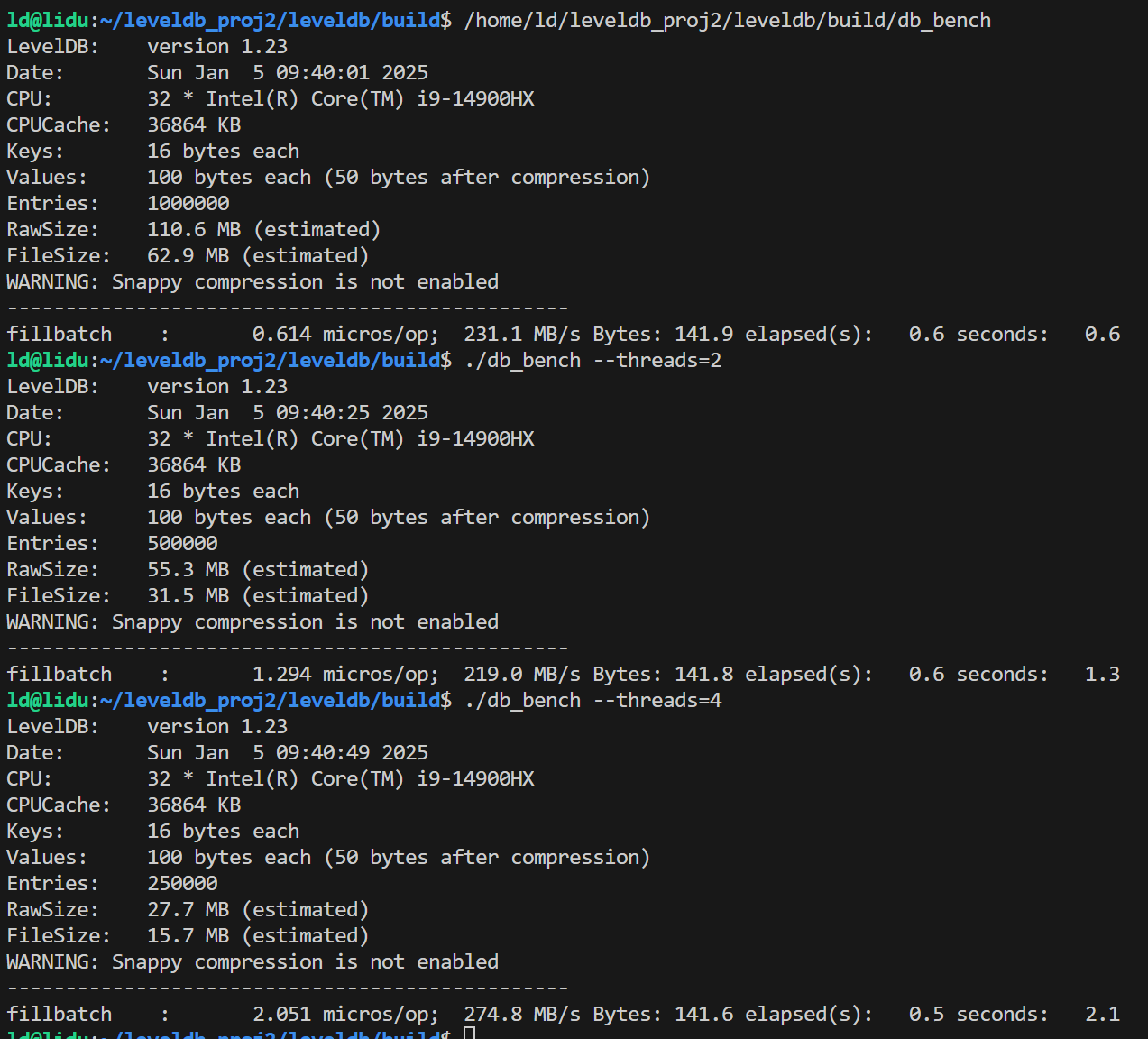The width and height of the screenshot is (1148, 1039).
Task: Click the '219.0 MB/s' throughput value
Action: 522,674
